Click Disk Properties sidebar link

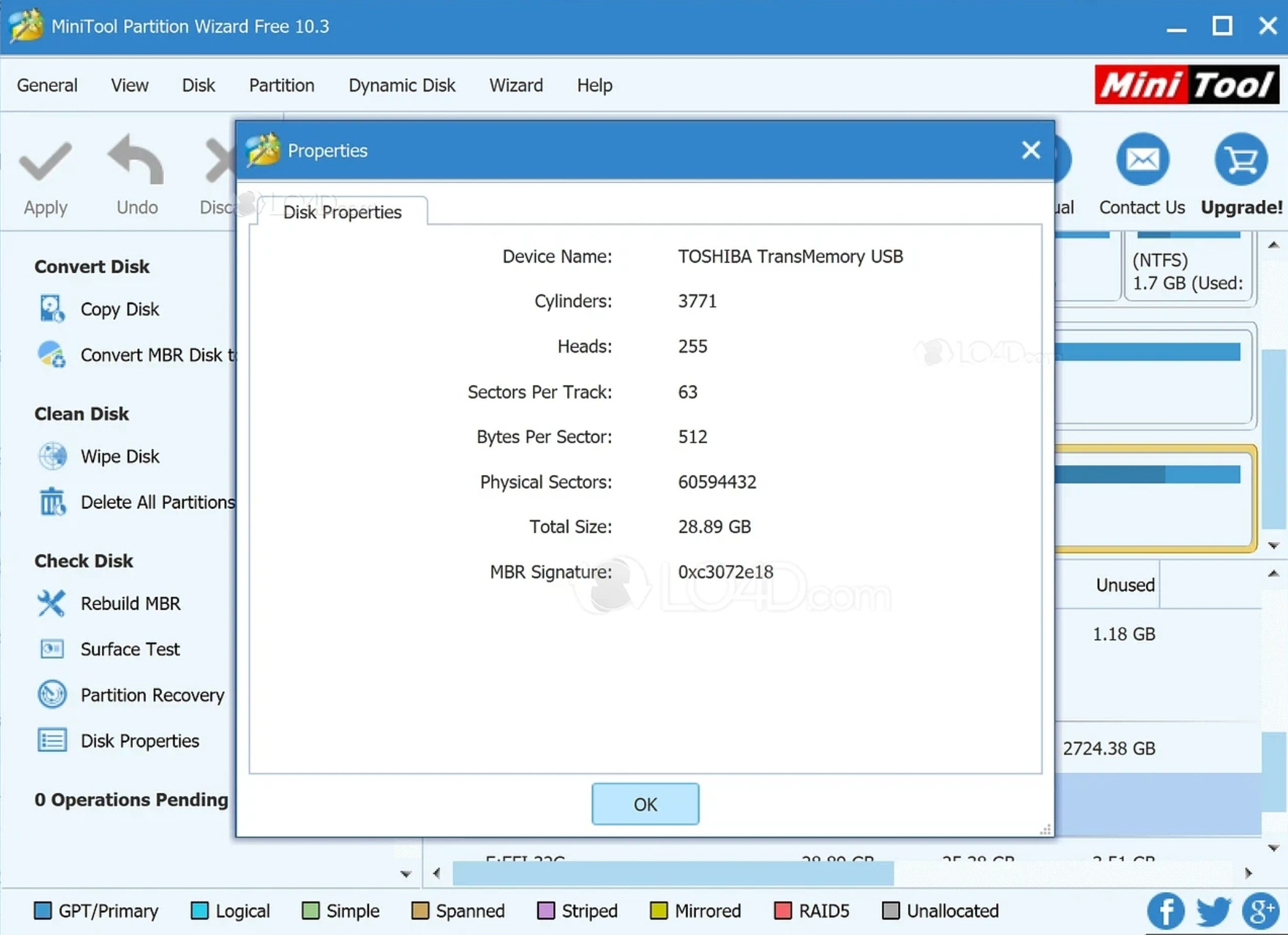[x=140, y=740]
